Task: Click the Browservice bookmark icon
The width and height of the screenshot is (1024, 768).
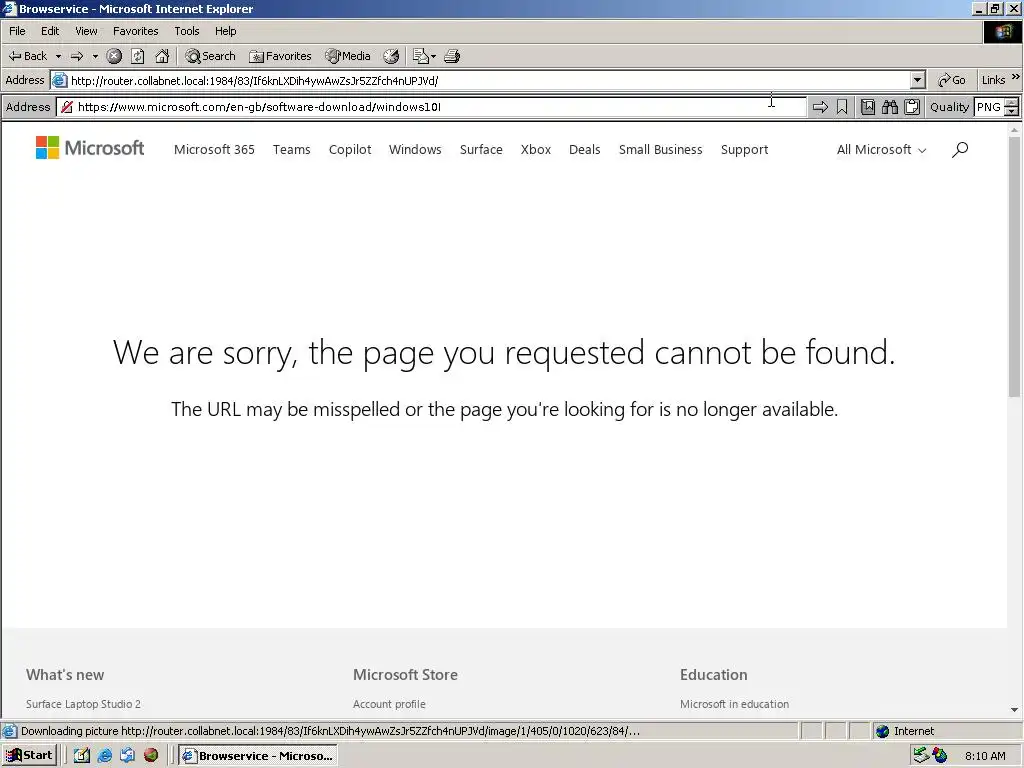Action: point(842,107)
